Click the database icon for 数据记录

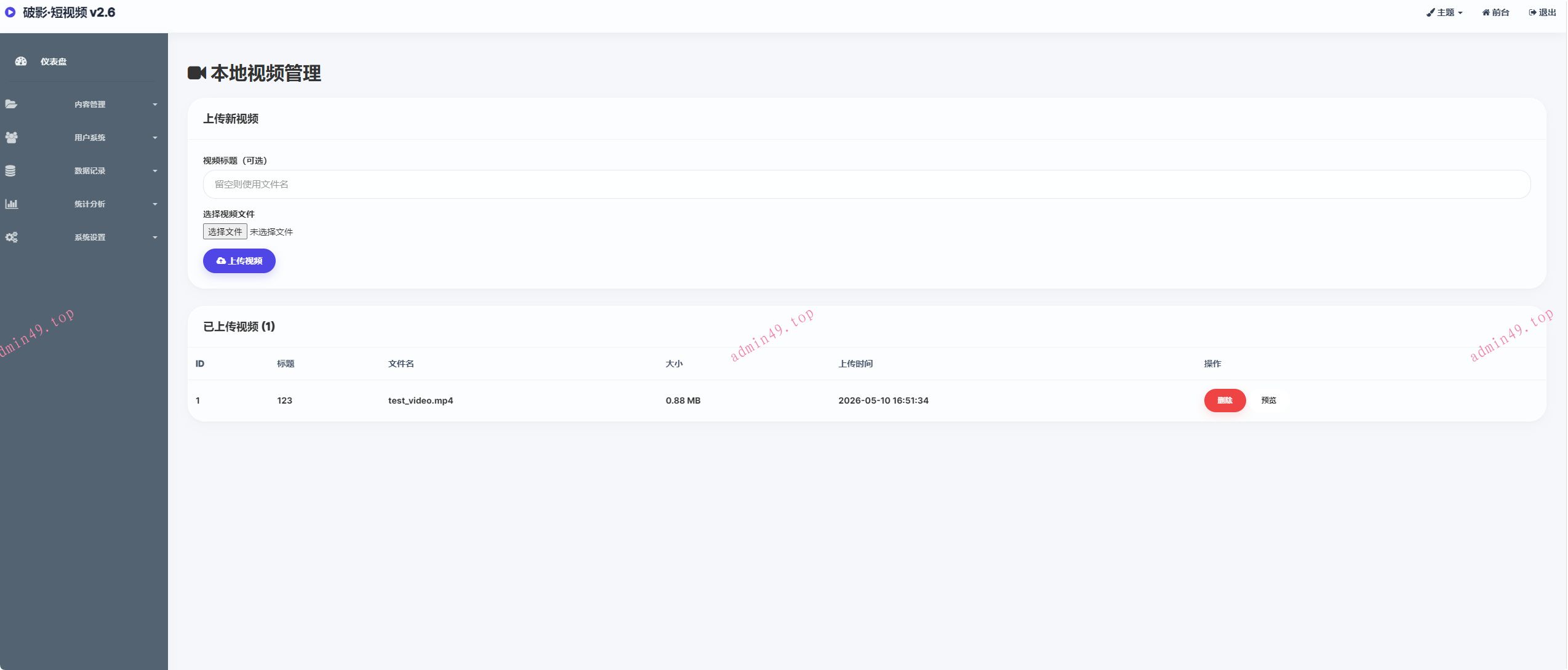10,170
